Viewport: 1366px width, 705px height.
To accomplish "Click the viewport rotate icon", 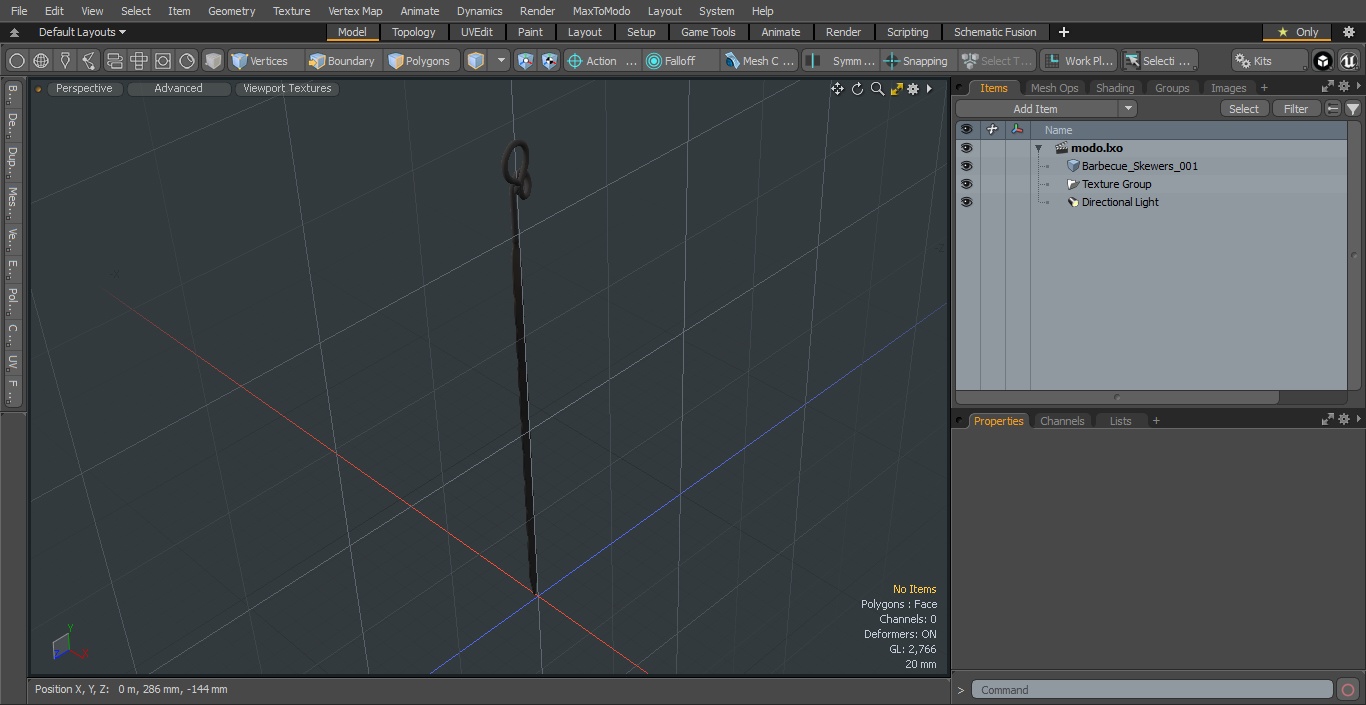I will point(857,89).
